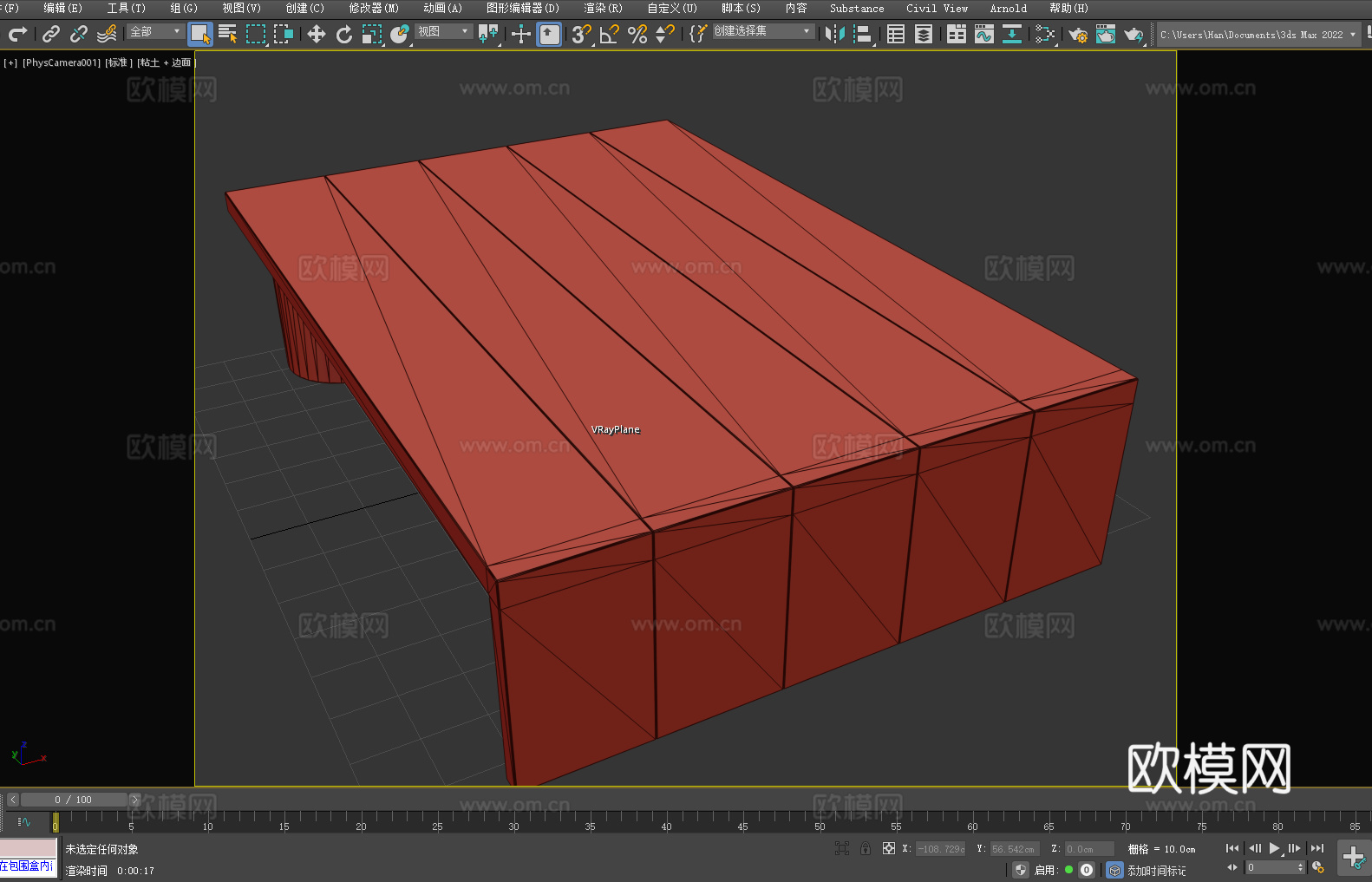1372x882 pixels.
Task: Toggle the Selection Lock padlock
Action: click(x=866, y=848)
